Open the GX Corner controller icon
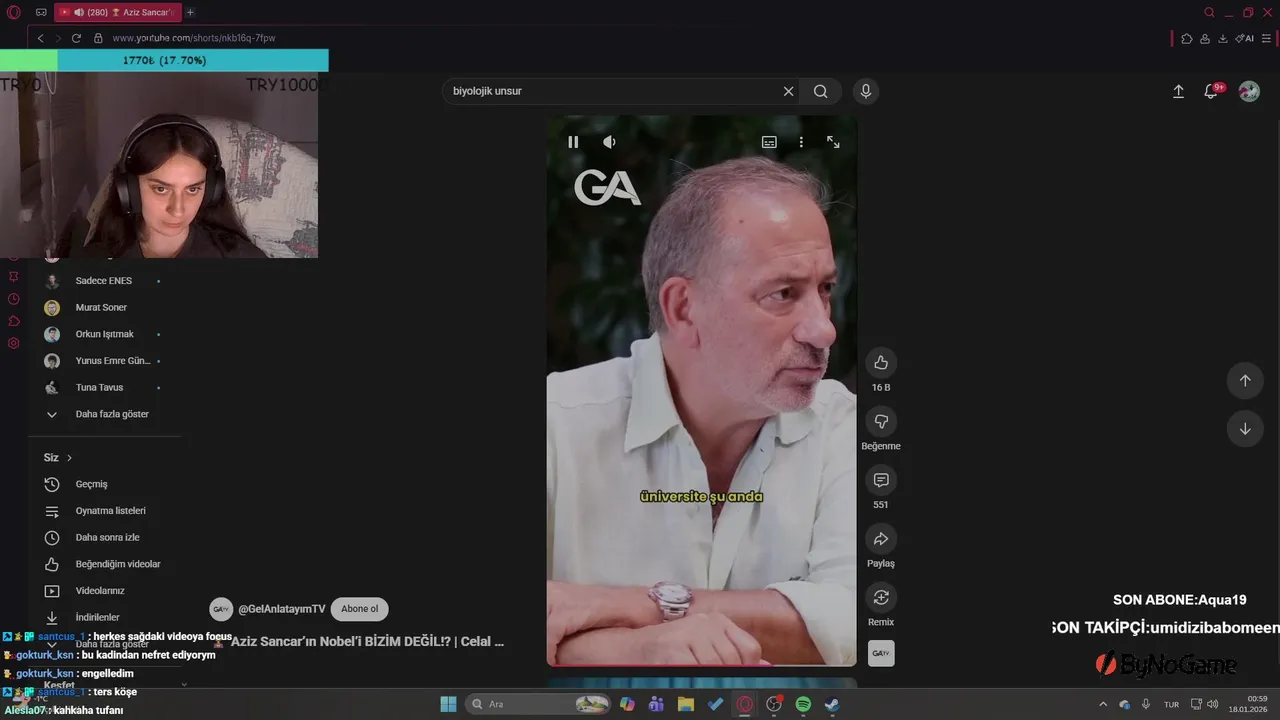The image size is (1280, 720). click(x=41, y=12)
